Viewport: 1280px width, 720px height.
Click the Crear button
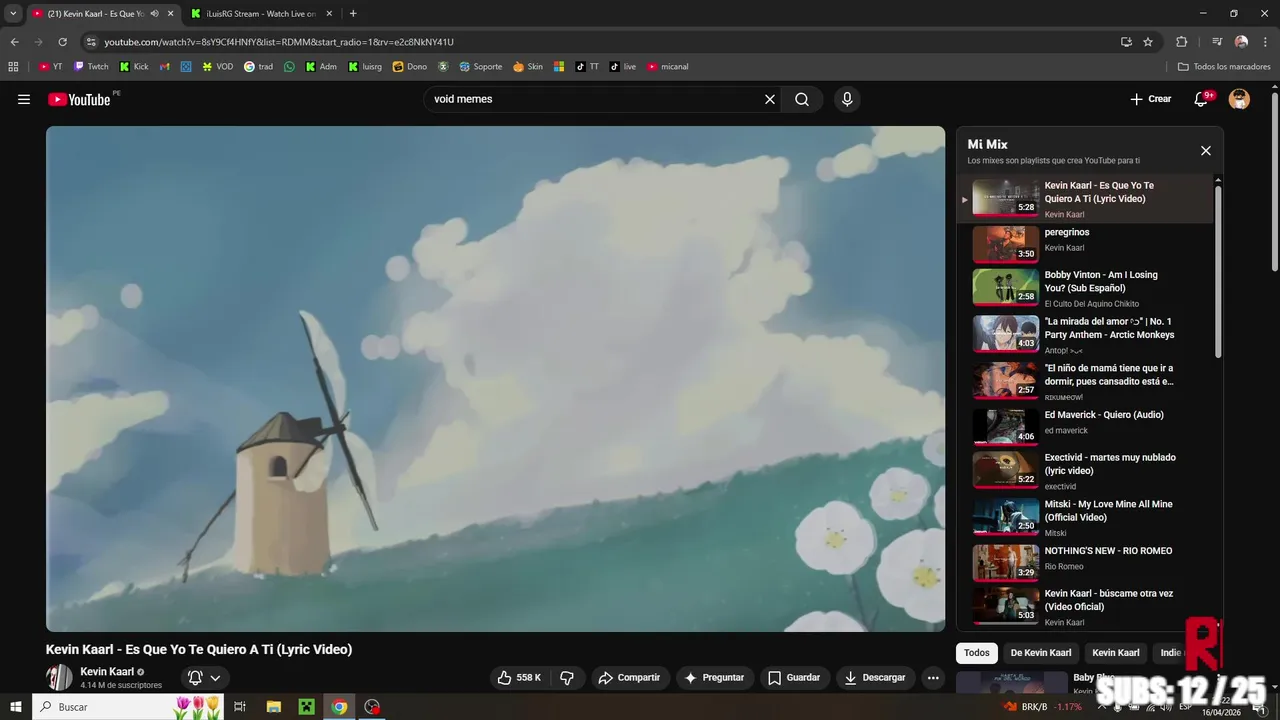1150,99
